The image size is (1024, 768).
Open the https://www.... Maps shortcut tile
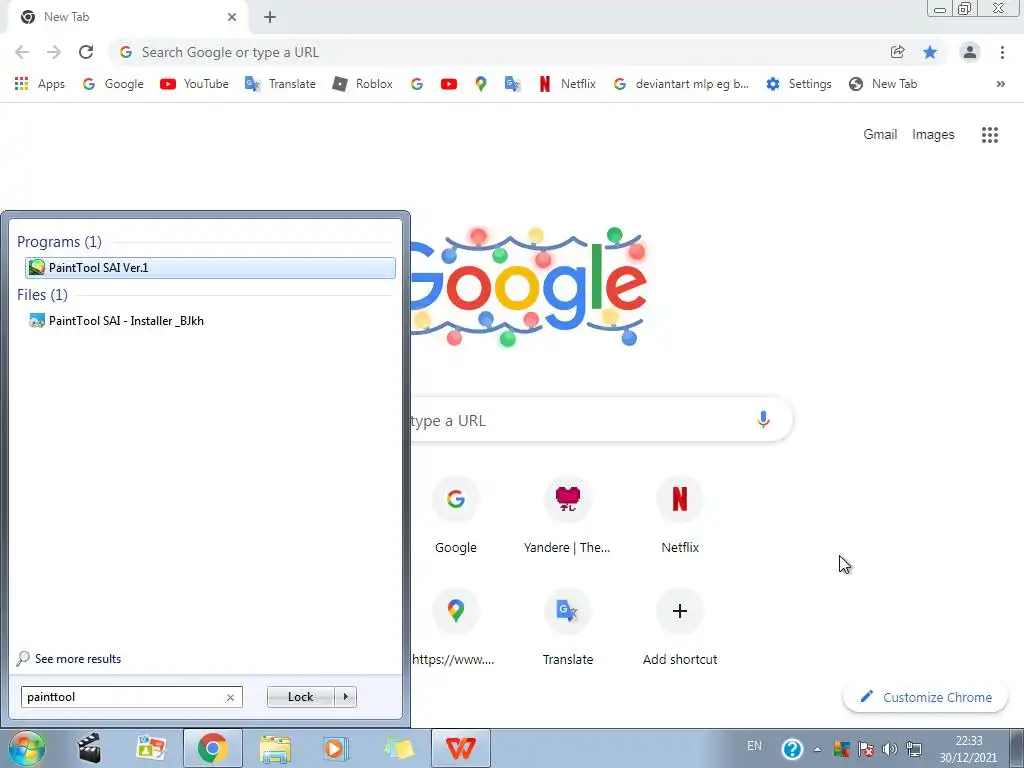coord(455,627)
